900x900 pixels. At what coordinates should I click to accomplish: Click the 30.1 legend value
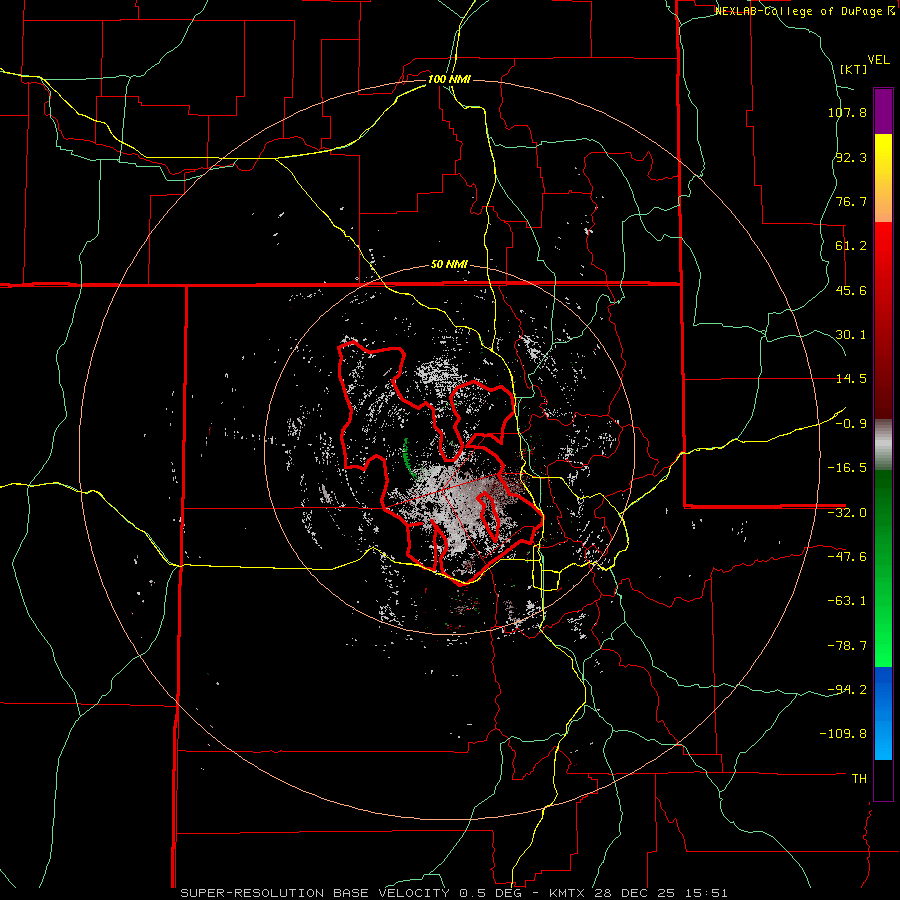pyautogui.click(x=851, y=335)
